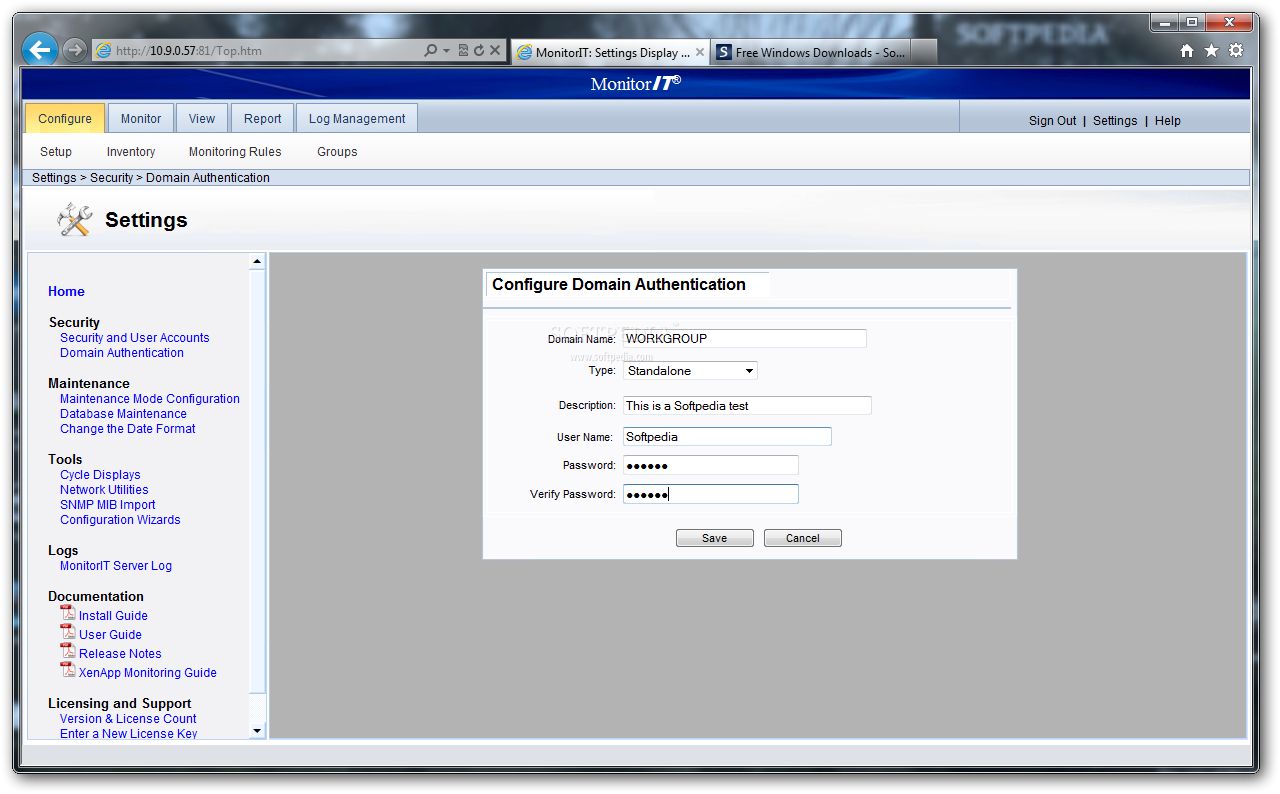Open Cycle Displays link
Screen dimensions: 1280x794
[100, 475]
